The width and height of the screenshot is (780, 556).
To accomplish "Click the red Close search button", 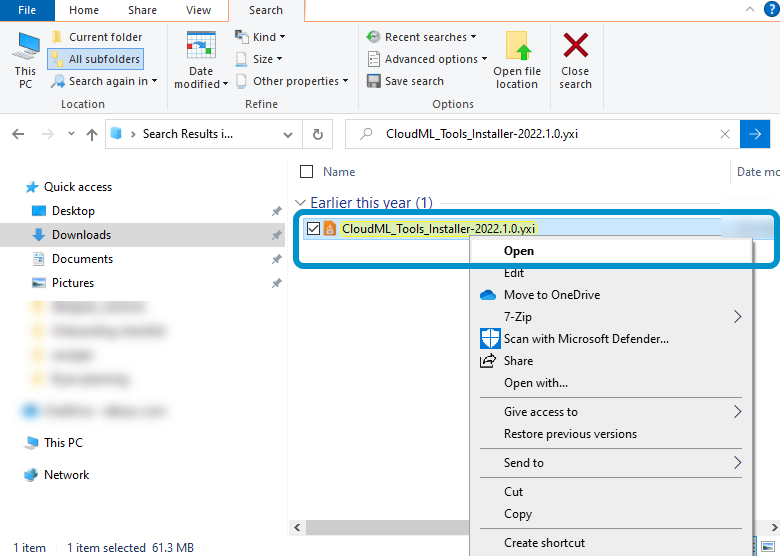I will (576, 61).
